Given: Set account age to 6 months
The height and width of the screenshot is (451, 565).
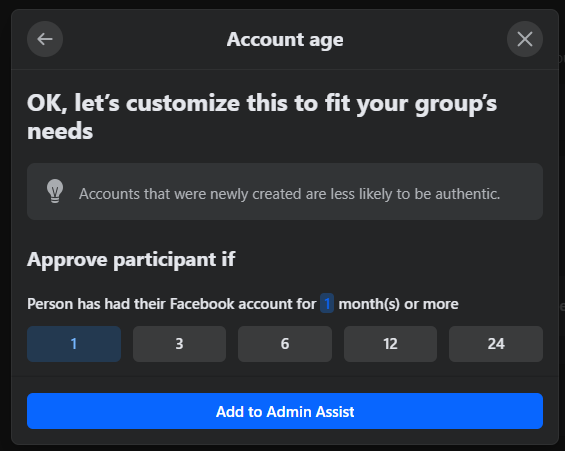Looking at the screenshot, I should 285,344.
